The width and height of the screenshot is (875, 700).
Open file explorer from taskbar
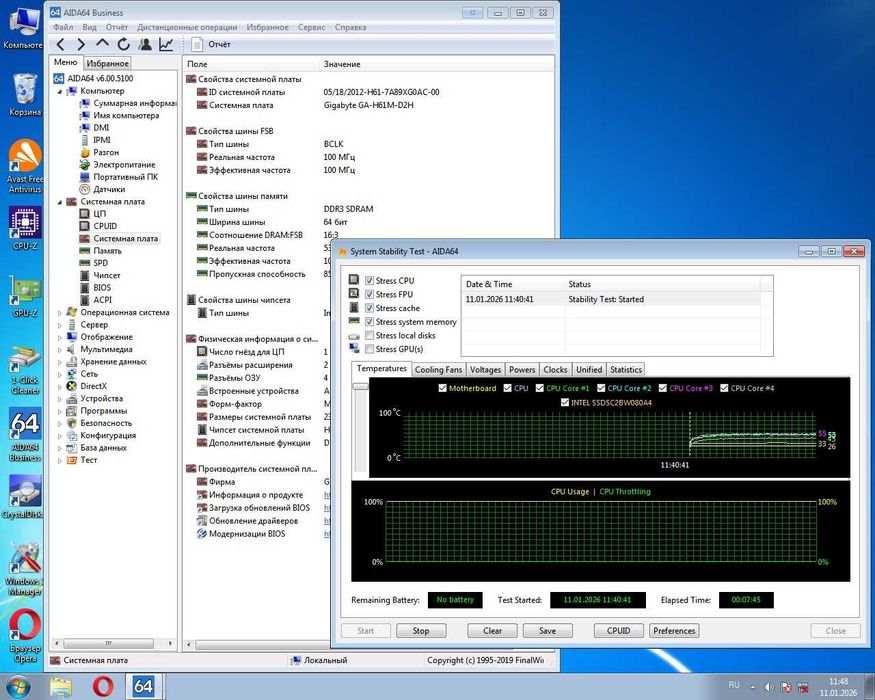[61, 687]
